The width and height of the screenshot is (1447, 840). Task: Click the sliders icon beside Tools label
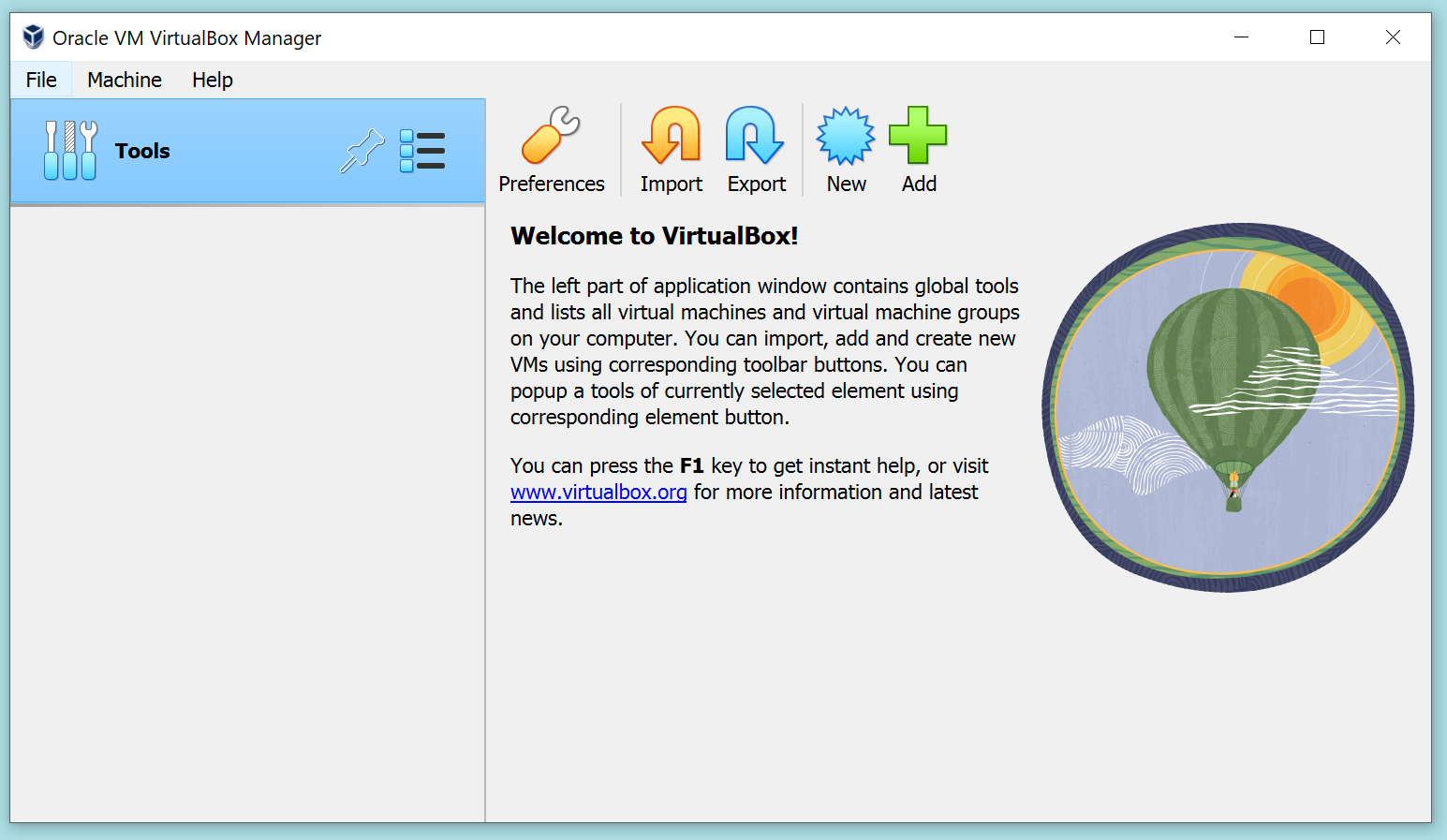70,150
